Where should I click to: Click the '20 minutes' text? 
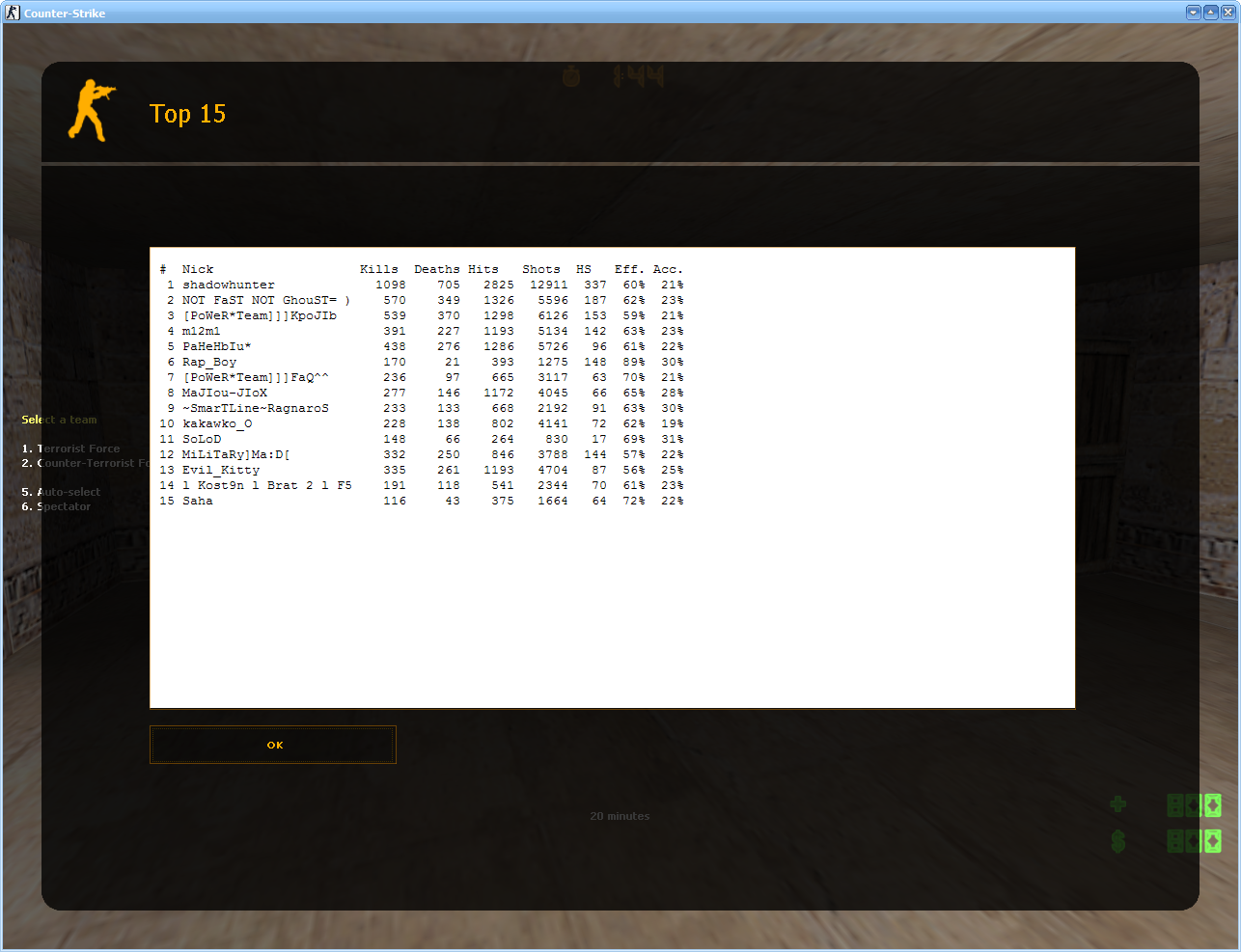click(x=620, y=816)
